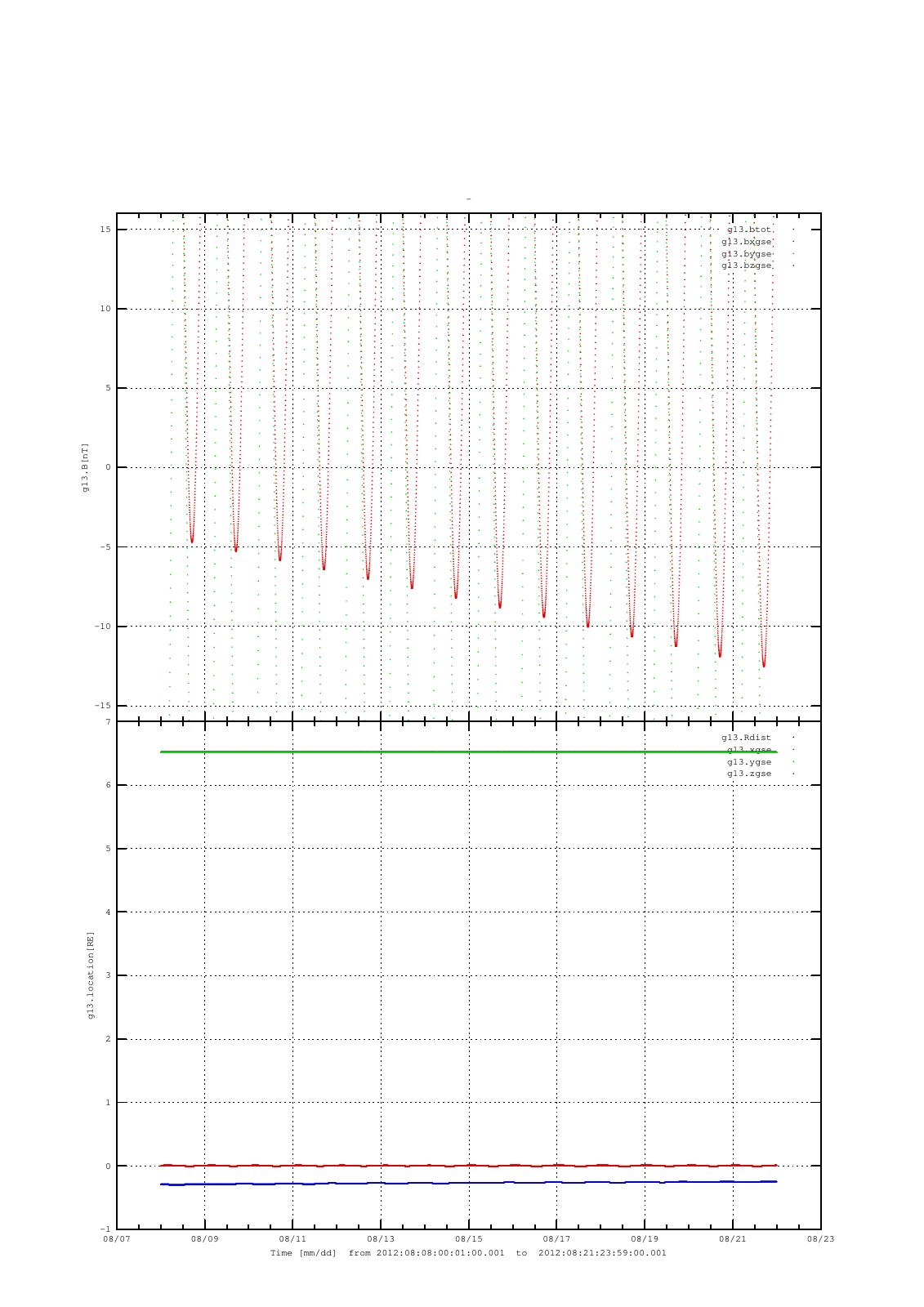This screenshot has height=1307, width=924.
Task: Click the g13.btot legend entry
Action: pyautogui.click(x=749, y=230)
